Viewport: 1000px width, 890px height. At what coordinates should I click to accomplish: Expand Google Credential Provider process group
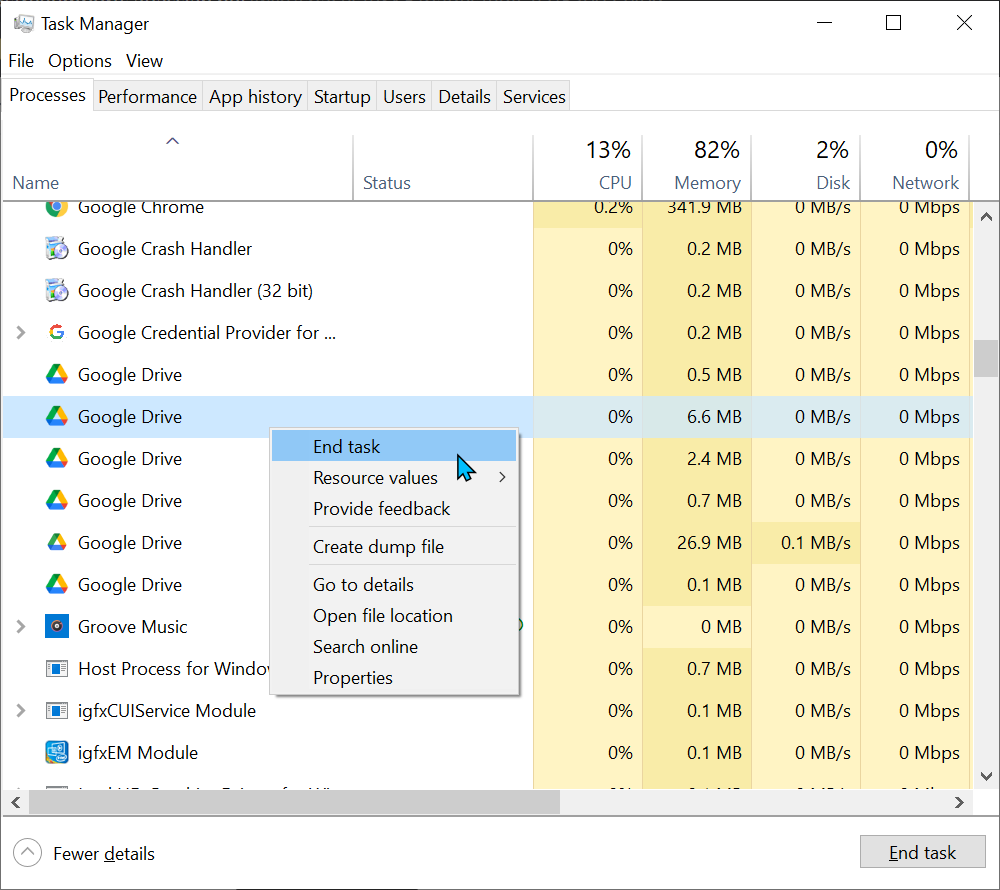pos(20,333)
